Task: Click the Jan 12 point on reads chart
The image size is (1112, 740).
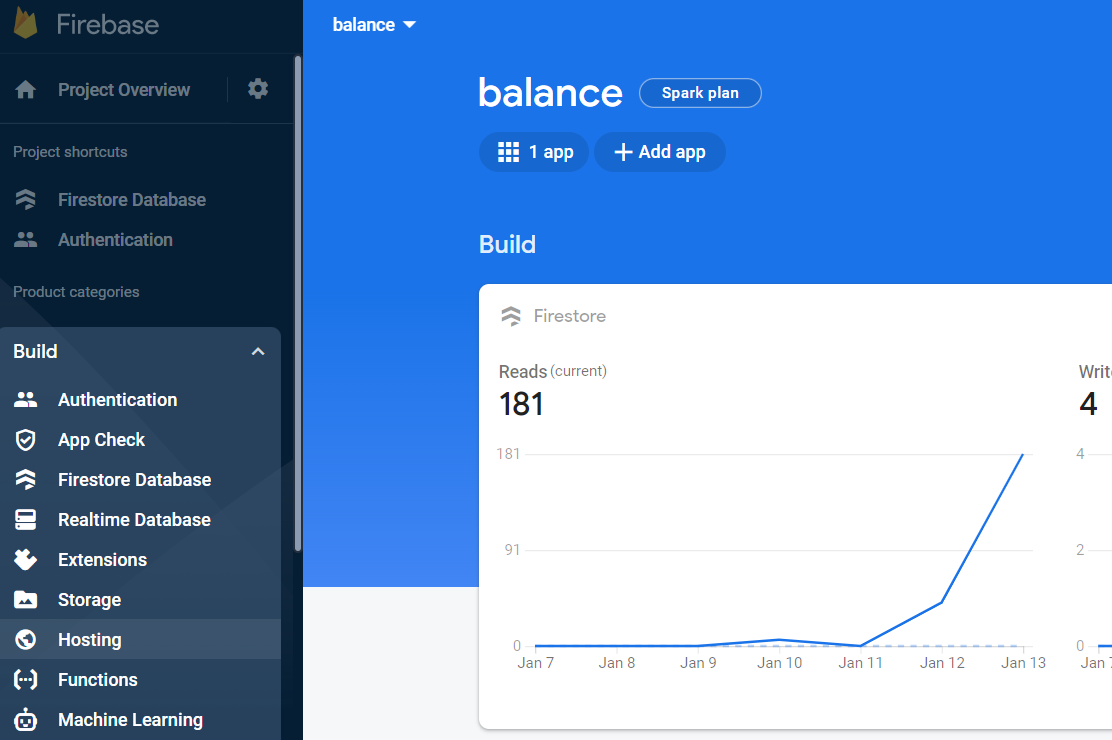Action: (942, 602)
